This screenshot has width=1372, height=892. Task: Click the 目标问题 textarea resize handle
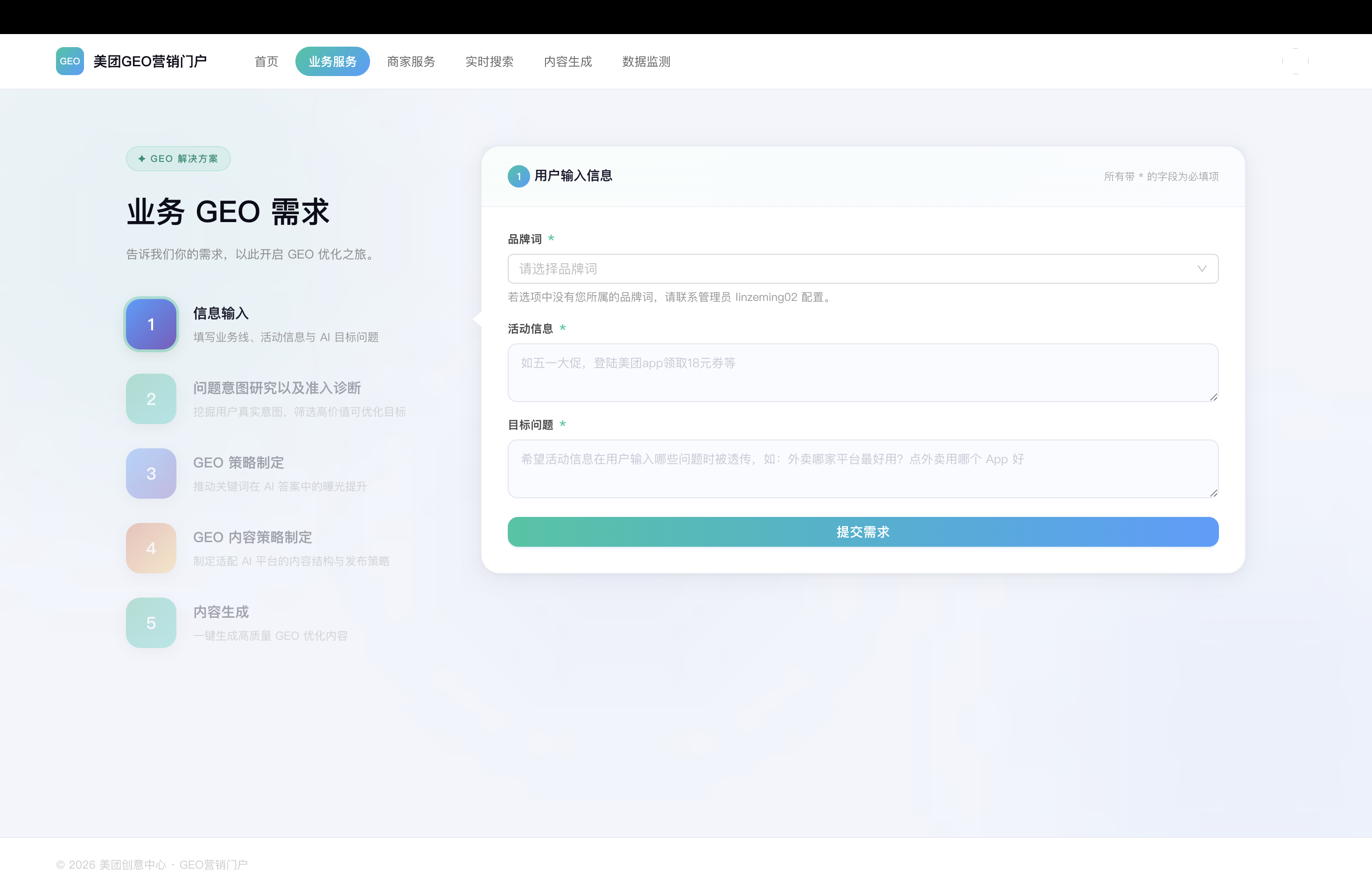[x=1213, y=493]
